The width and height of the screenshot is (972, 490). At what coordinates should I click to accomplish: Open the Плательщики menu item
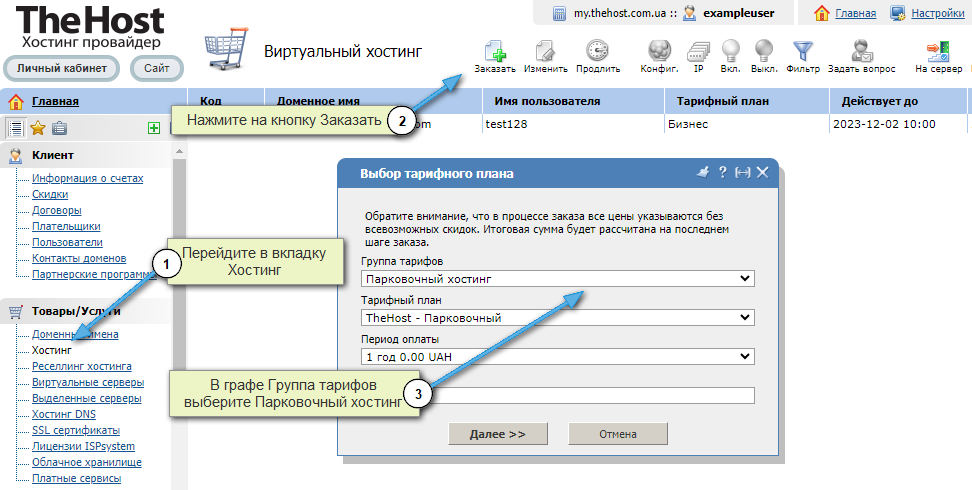click(x=66, y=226)
